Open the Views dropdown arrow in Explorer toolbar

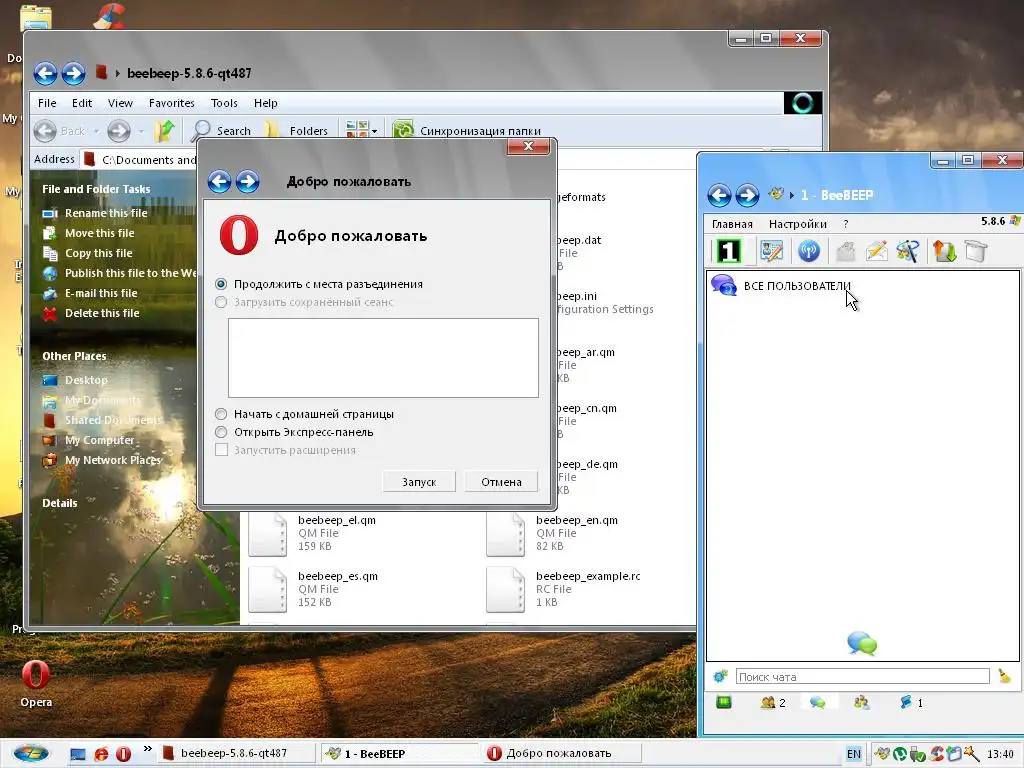(x=374, y=131)
